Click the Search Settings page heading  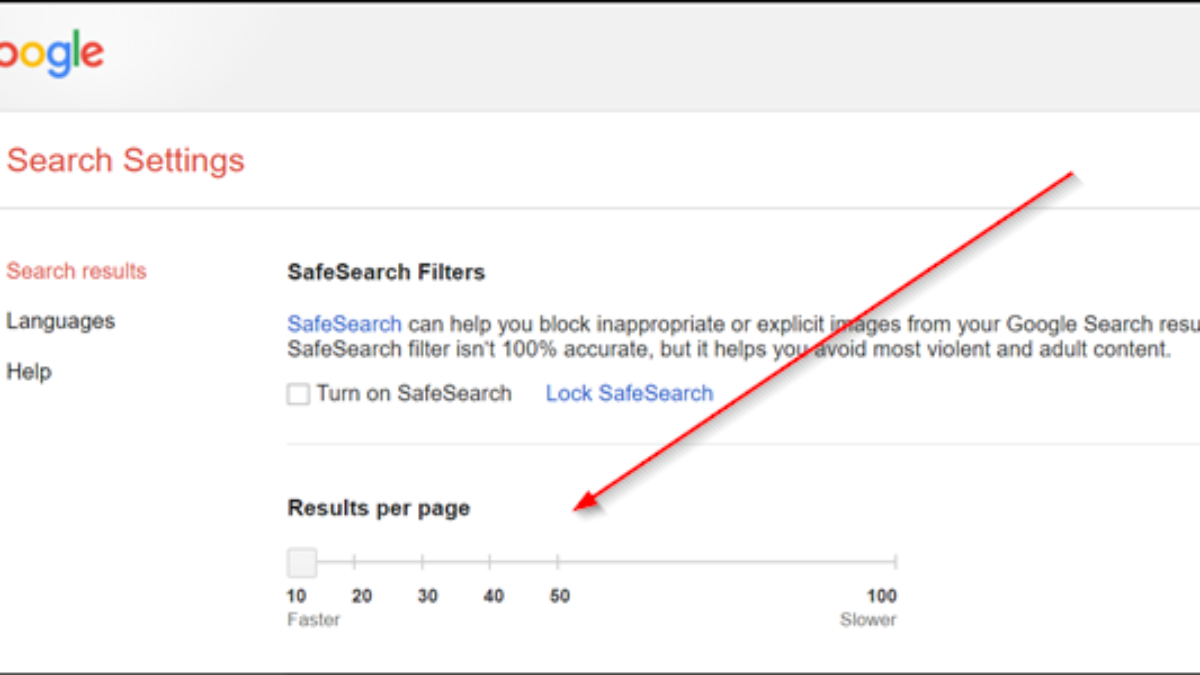[x=126, y=161]
